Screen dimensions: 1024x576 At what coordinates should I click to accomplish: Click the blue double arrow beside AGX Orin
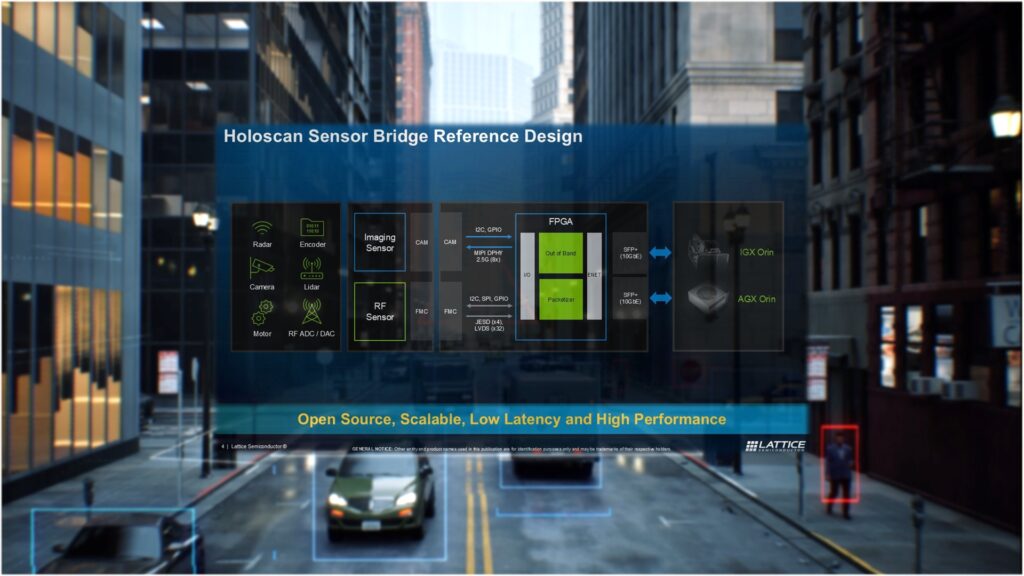tap(660, 298)
